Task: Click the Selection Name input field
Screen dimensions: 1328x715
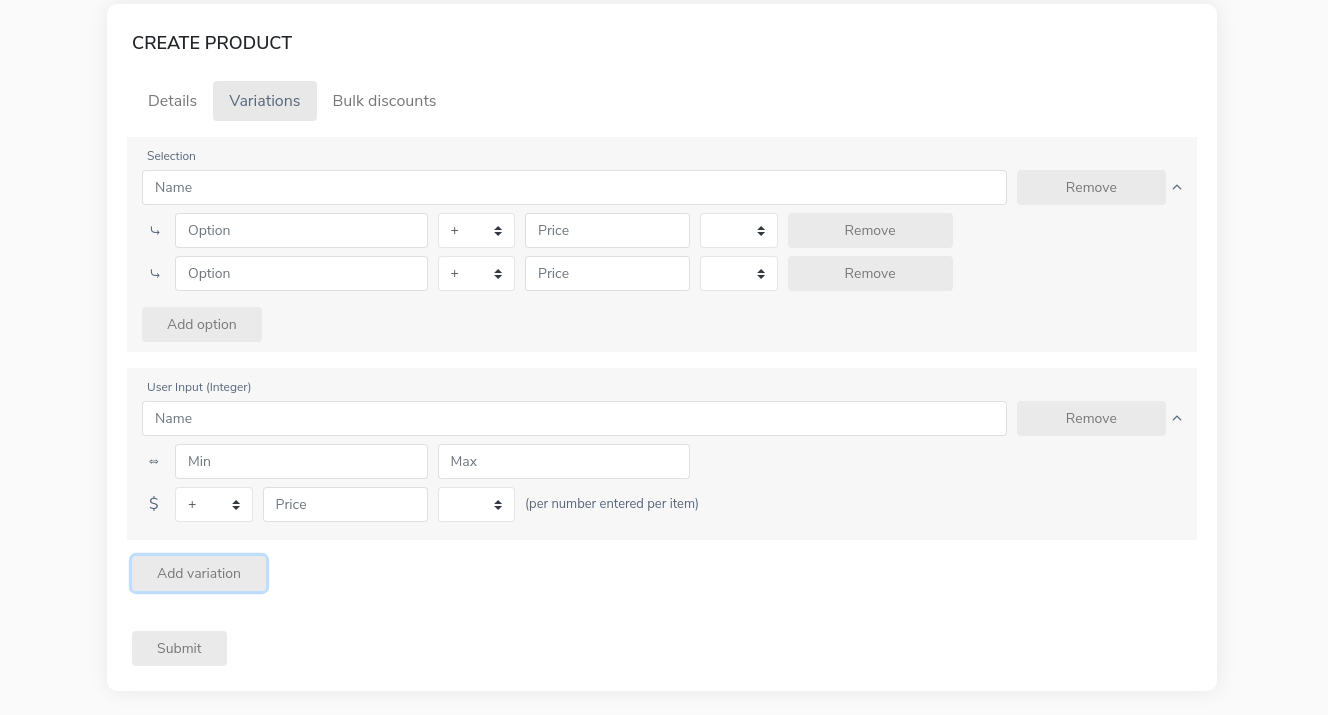Action: click(x=574, y=187)
